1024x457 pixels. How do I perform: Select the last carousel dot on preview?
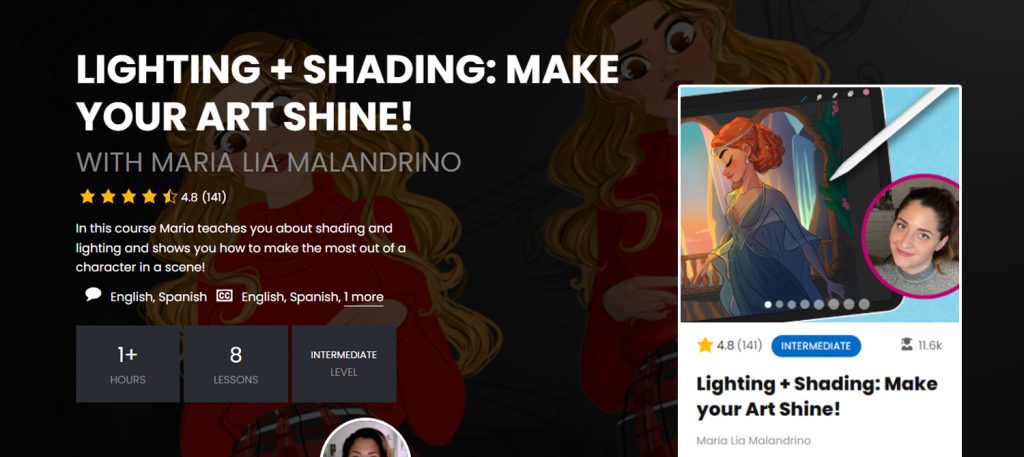point(864,304)
